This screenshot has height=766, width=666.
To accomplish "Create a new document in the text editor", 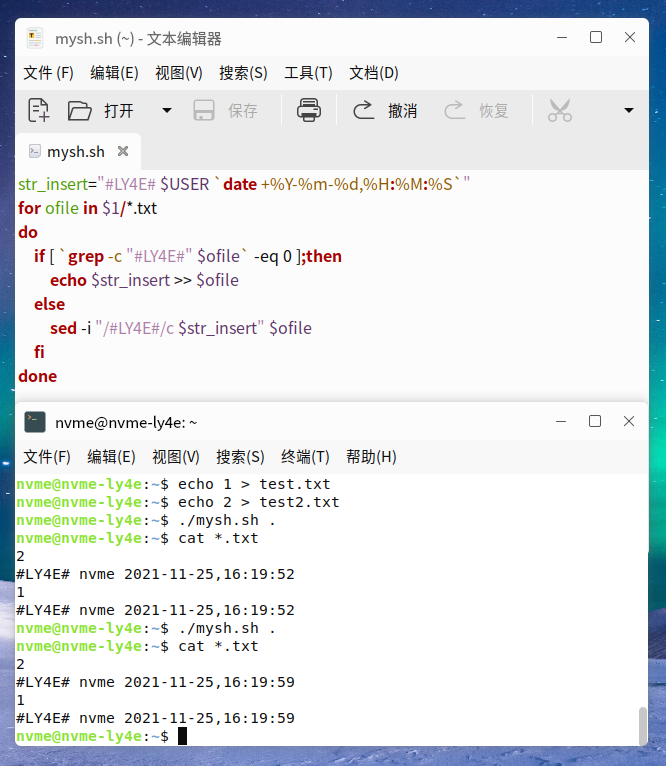I will [39, 110].
